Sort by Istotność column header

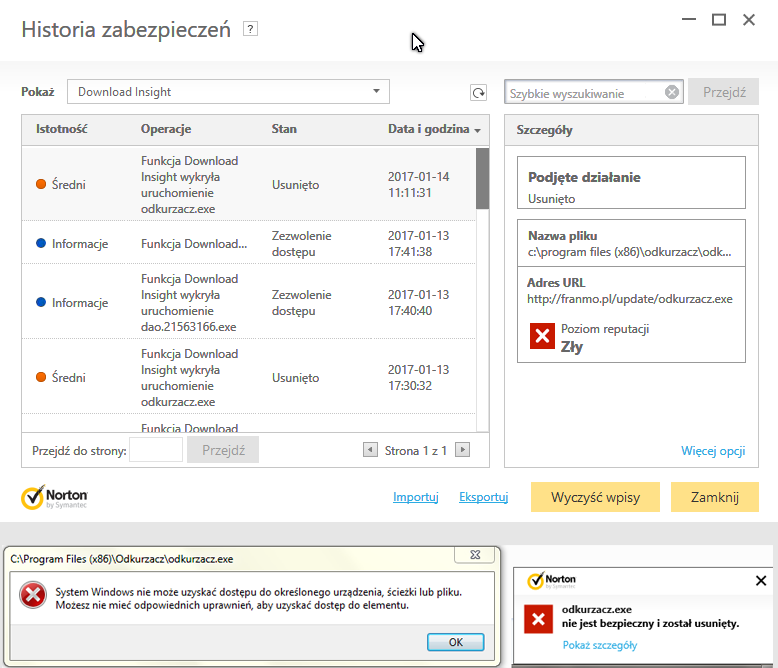(x=62, y=129)
